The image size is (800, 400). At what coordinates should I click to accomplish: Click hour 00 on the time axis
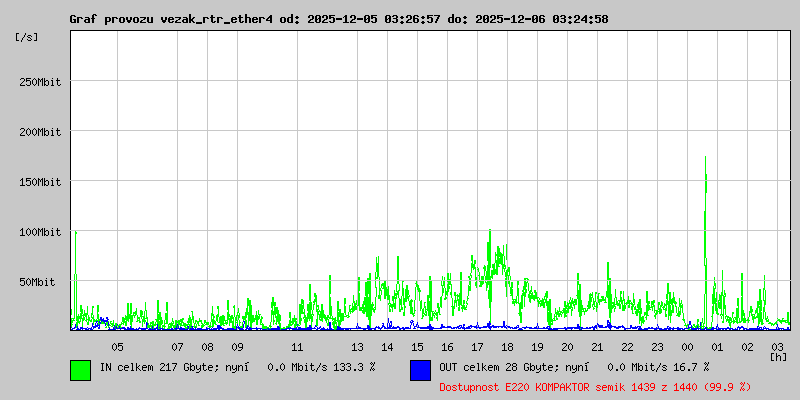pos(687,347)
